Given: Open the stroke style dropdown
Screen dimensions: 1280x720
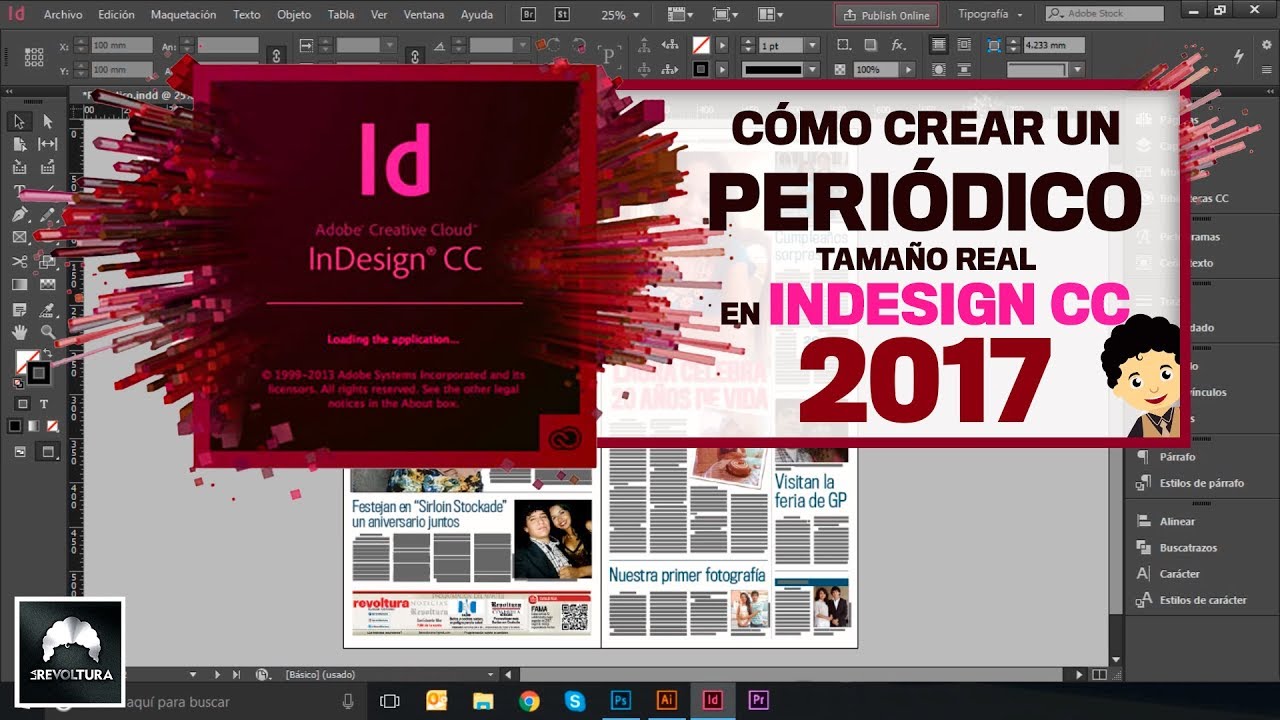Looking at the screenshot, I should (x=811, y=70).
